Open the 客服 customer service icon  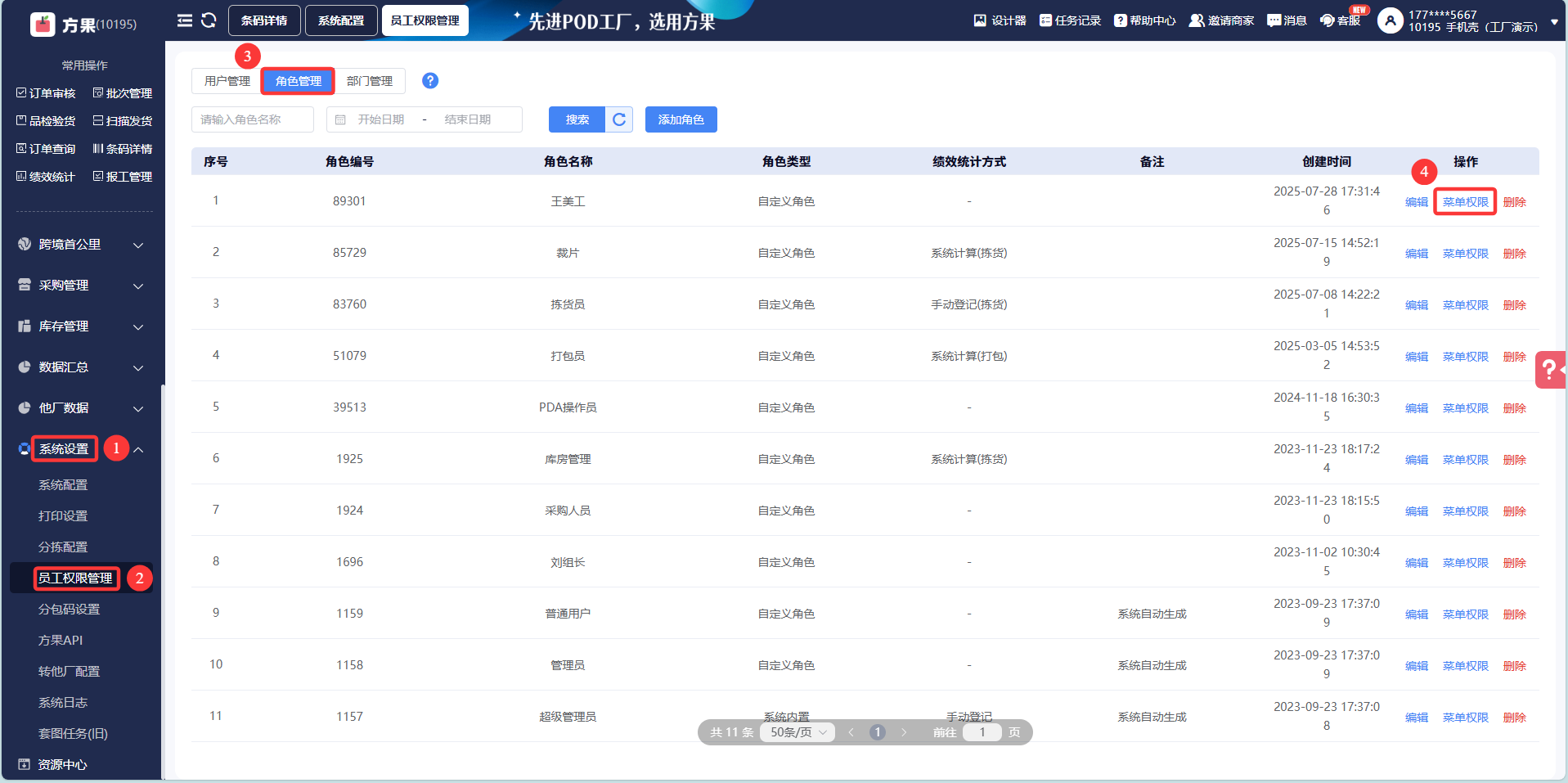coord(1340,20)
